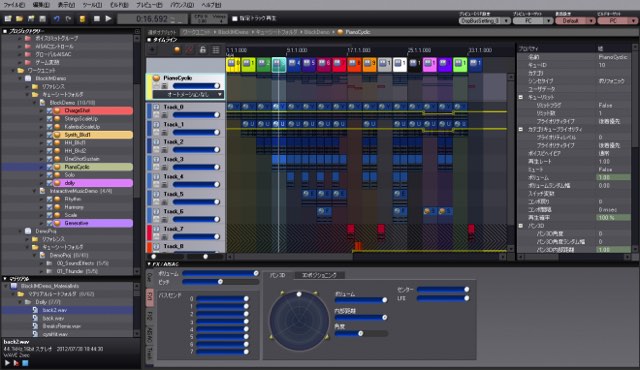Select the yellow block 0 marker
640x370 pixels.
[233, 64]
